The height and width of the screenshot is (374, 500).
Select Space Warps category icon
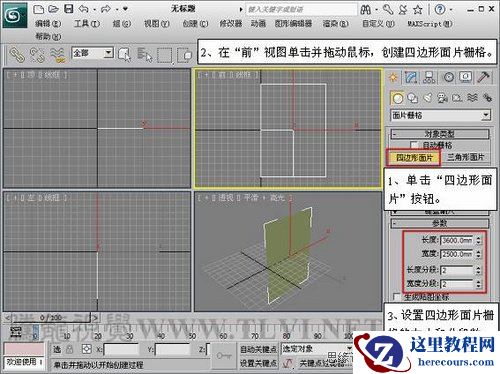(472, 98)
